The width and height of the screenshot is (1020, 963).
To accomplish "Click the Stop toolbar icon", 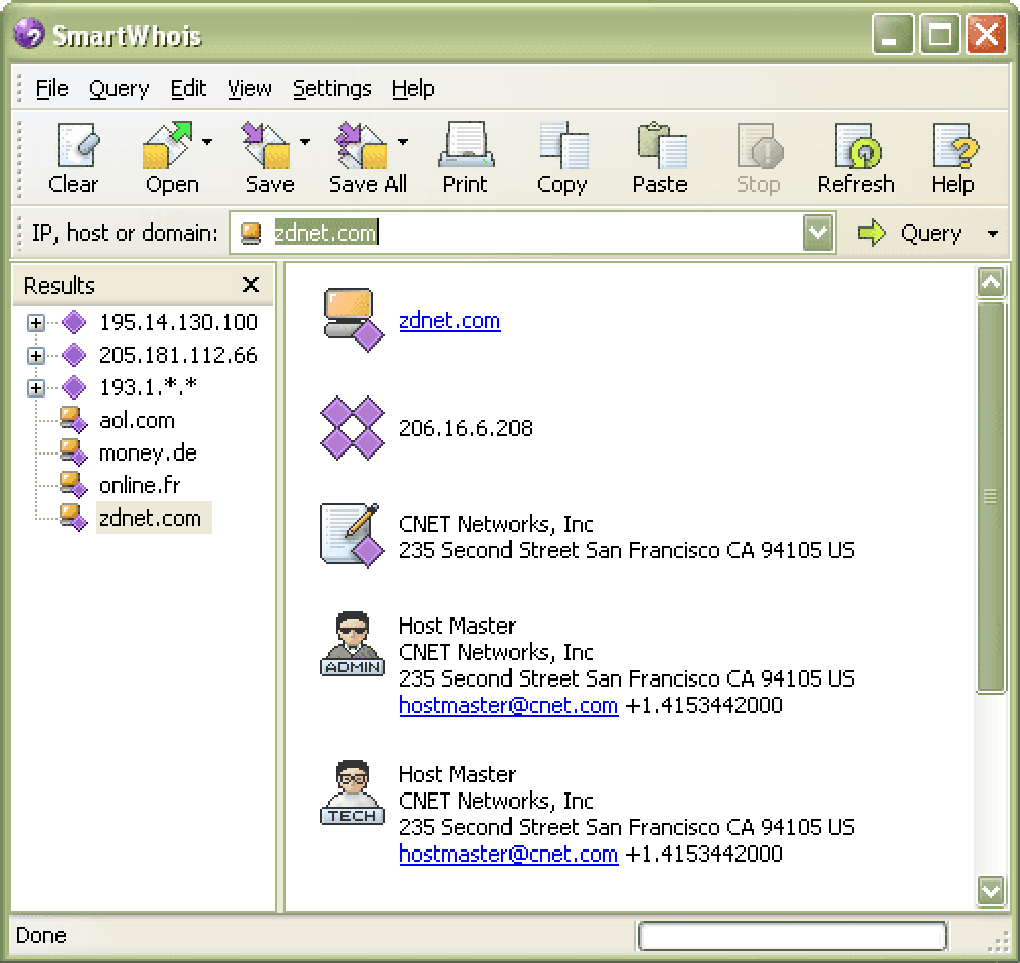I will coord(759,146).
